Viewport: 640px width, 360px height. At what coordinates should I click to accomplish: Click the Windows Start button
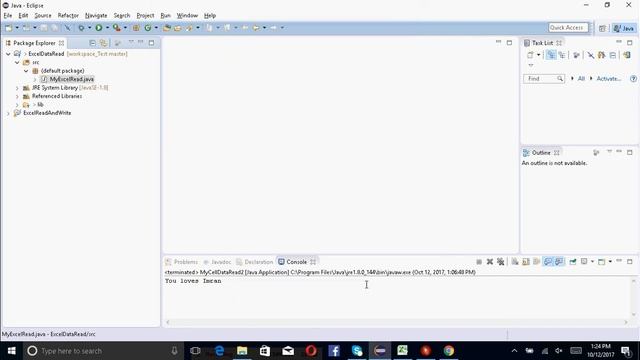tap(11, 351)
